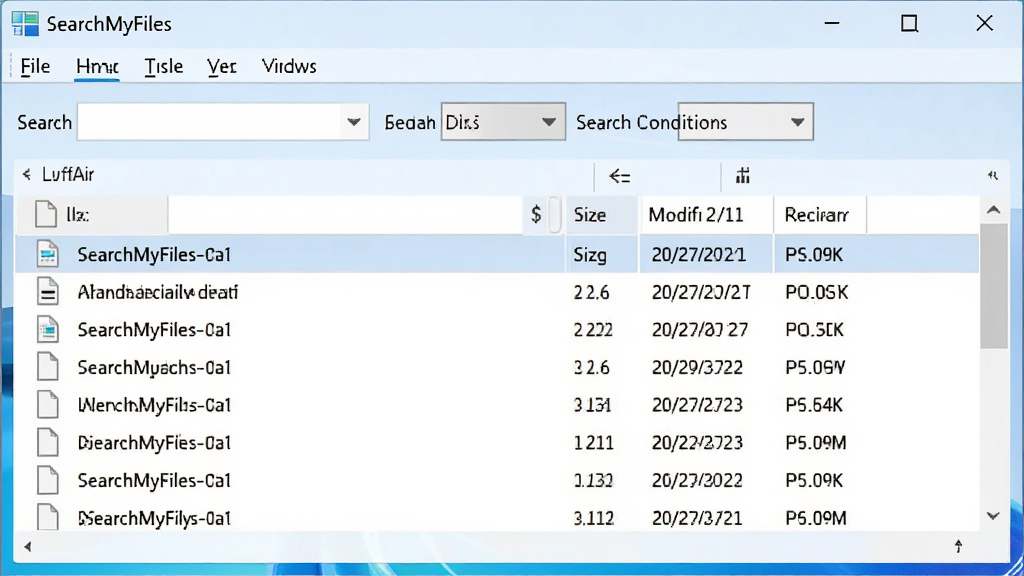Viewport: 1024px width, 576px height.
Task: Select the Alandnaeciailv deati row name
Action: point(157,292)
